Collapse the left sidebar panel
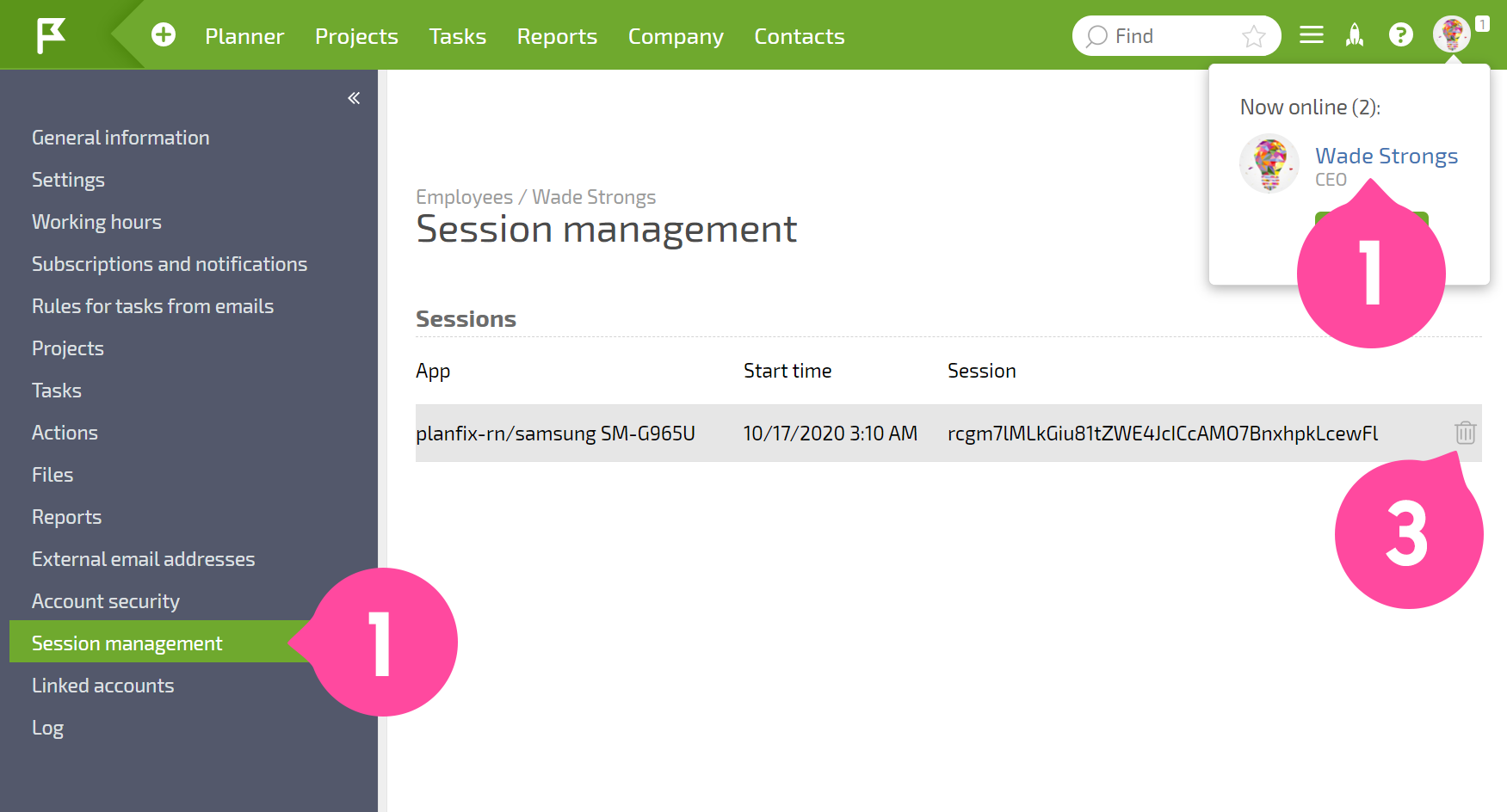The height and width of the screenshot is (812, 1507). pyautogui.click(x=354, y=98)
